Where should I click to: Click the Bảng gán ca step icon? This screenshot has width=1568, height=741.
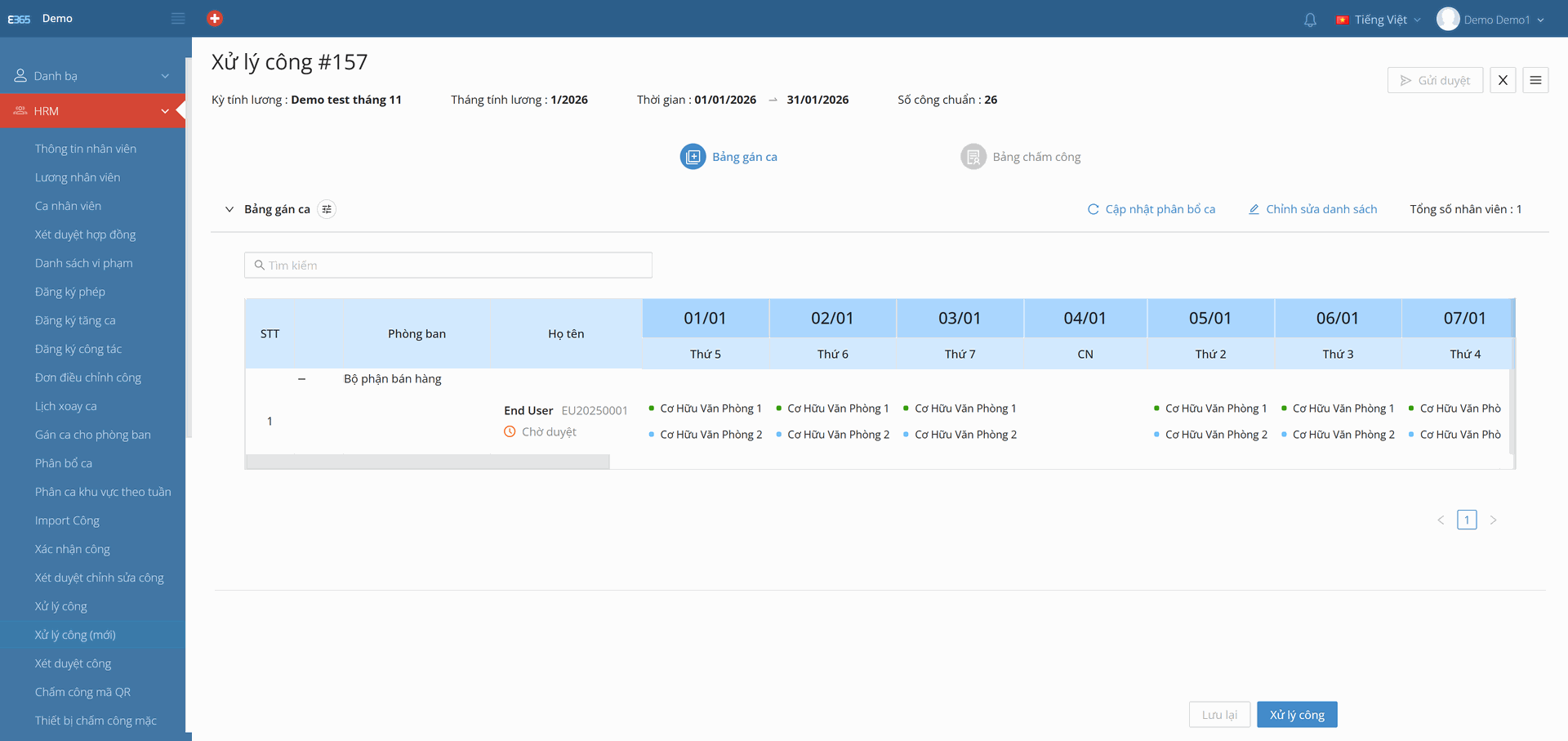[x=693, y=157]
